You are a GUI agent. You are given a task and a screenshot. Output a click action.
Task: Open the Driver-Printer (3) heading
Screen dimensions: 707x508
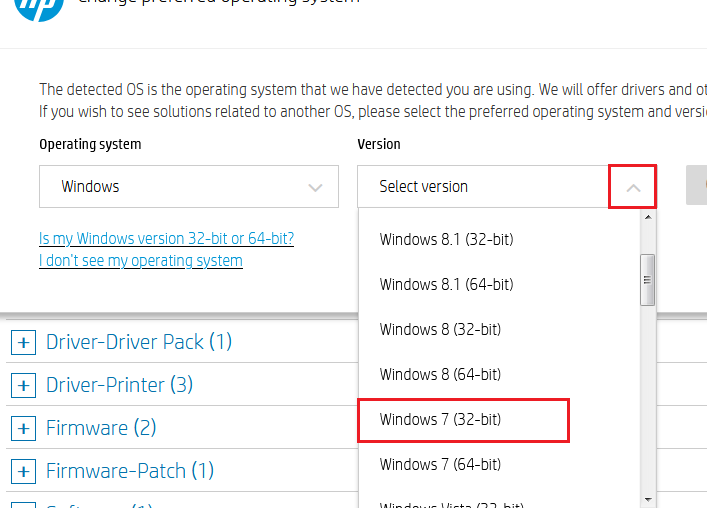click(x=119, y=385)
